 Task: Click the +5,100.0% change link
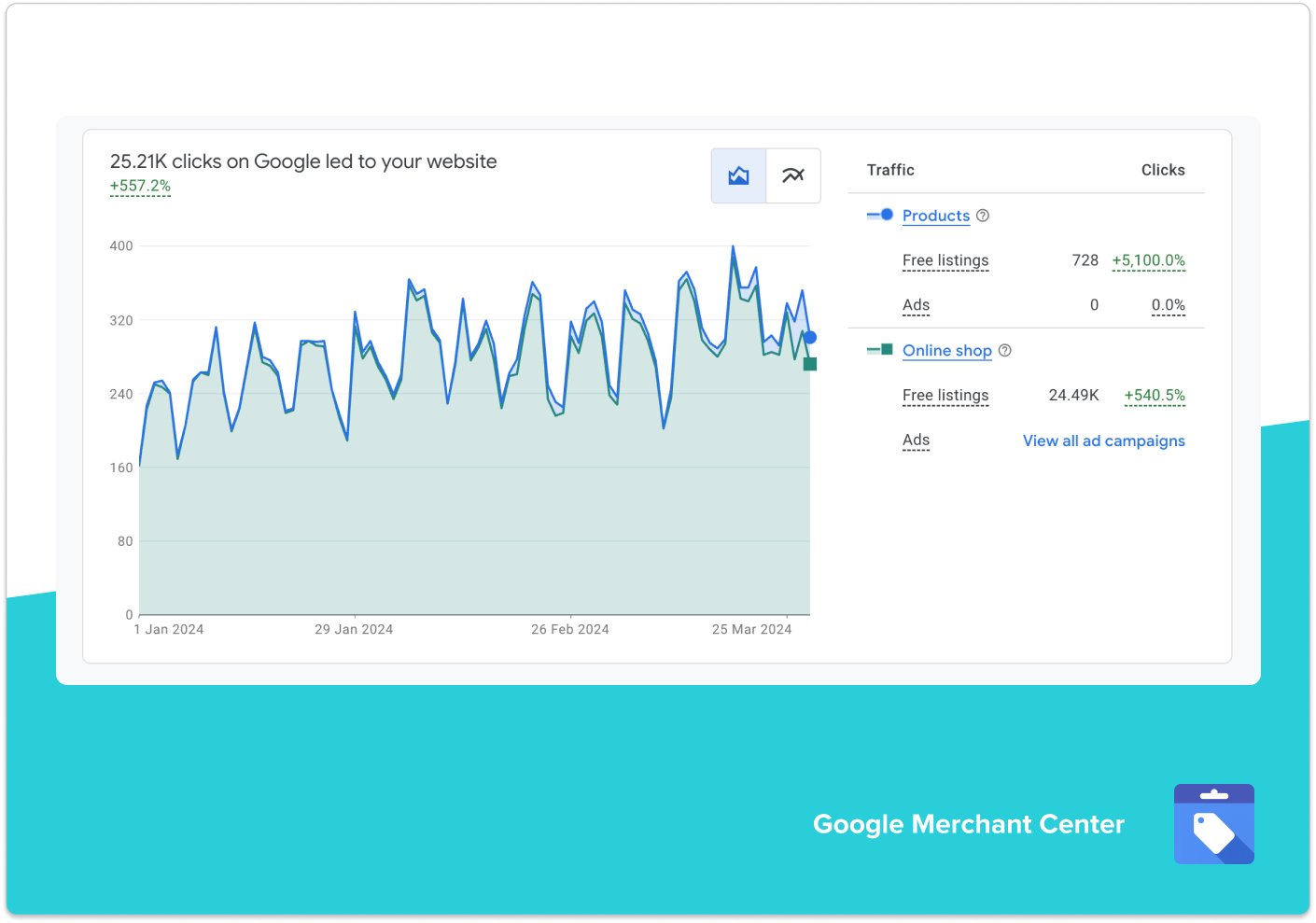point(1148,260)
